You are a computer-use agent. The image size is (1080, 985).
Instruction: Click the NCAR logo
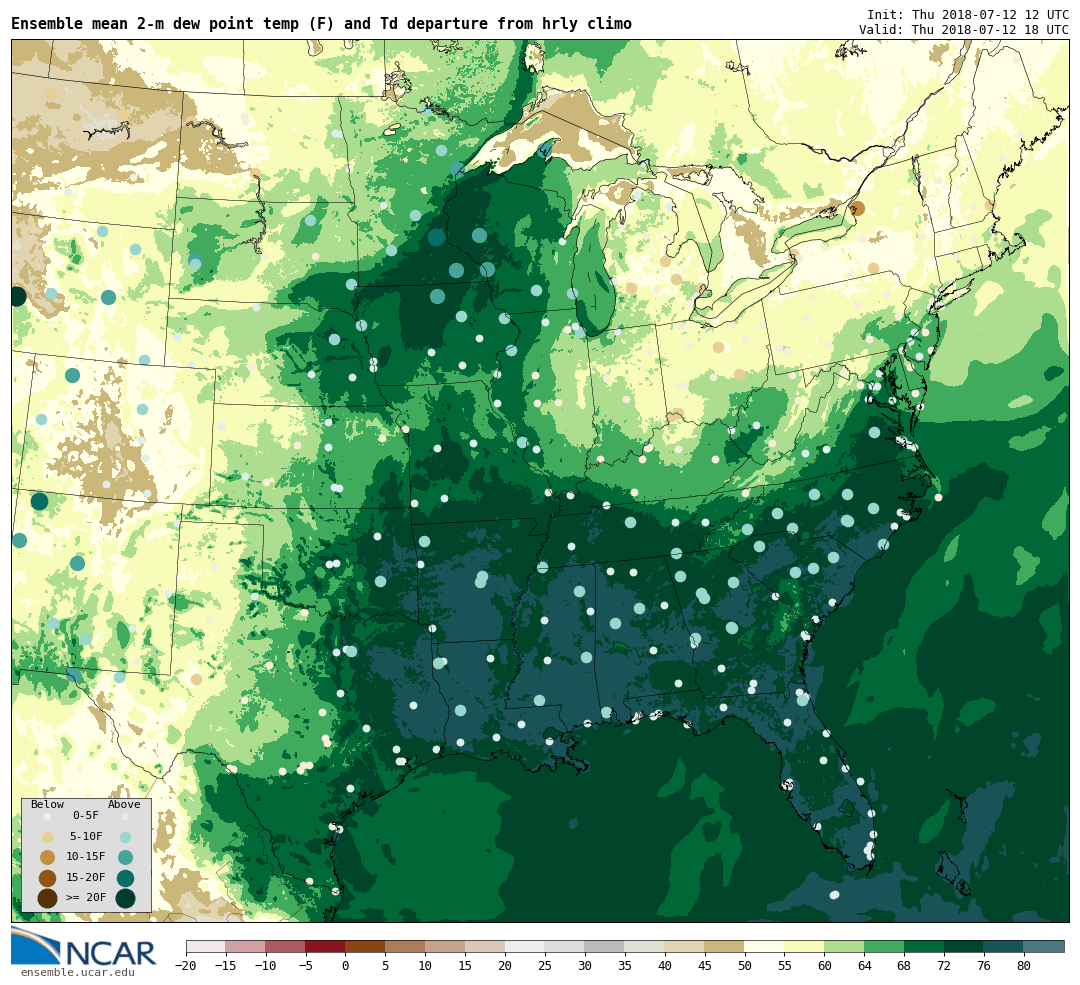(84, 947)
